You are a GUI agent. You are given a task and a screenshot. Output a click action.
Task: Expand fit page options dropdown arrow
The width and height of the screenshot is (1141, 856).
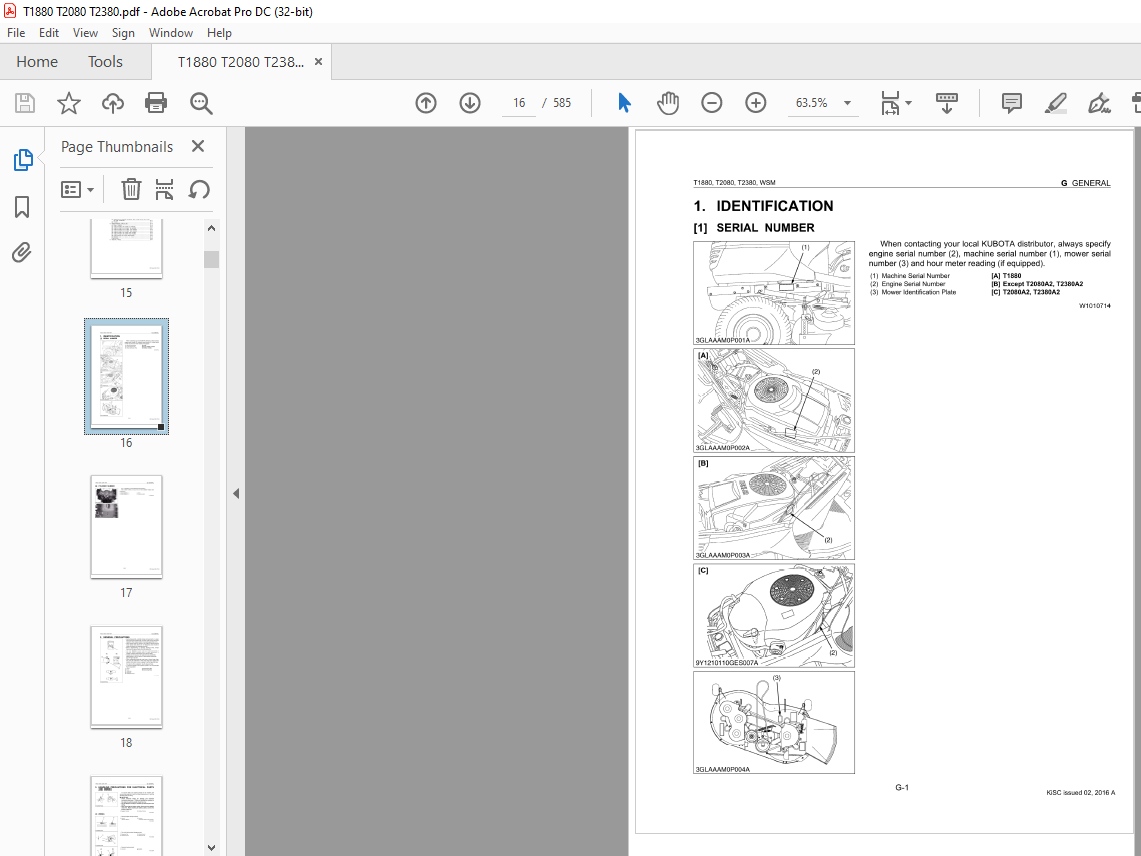point(908,103)
